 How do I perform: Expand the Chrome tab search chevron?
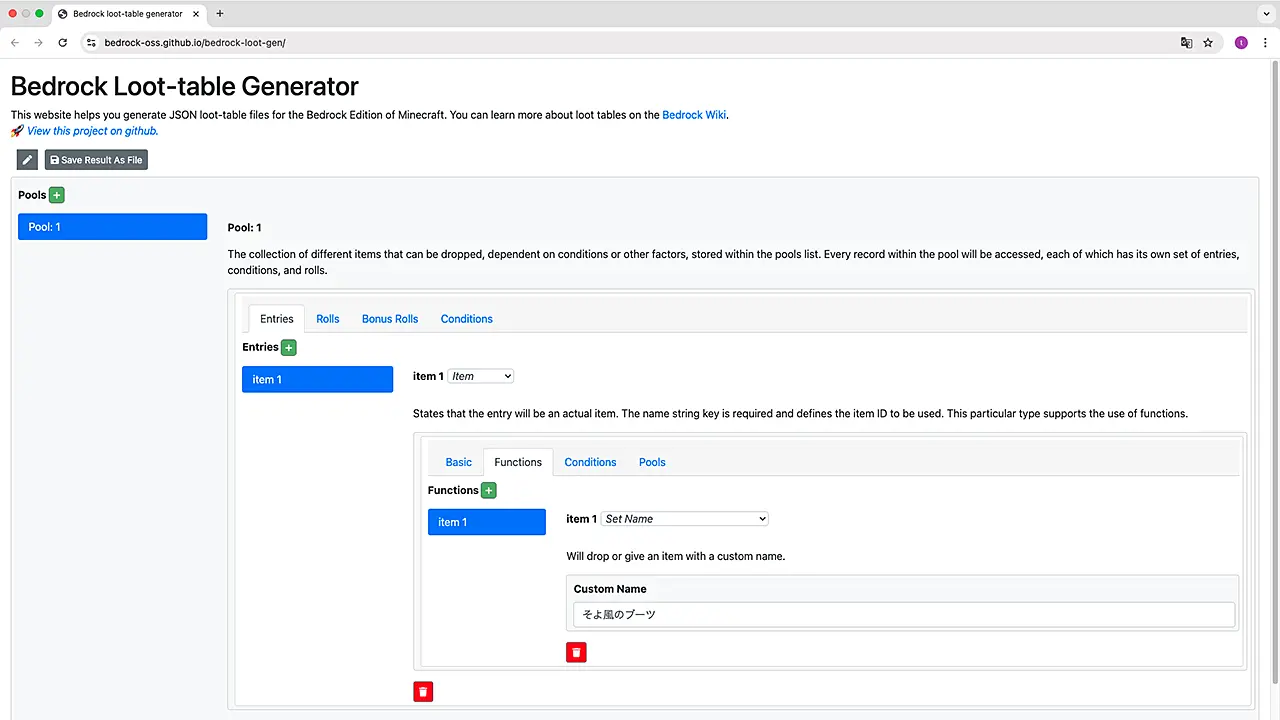[x=1265, y=14]
